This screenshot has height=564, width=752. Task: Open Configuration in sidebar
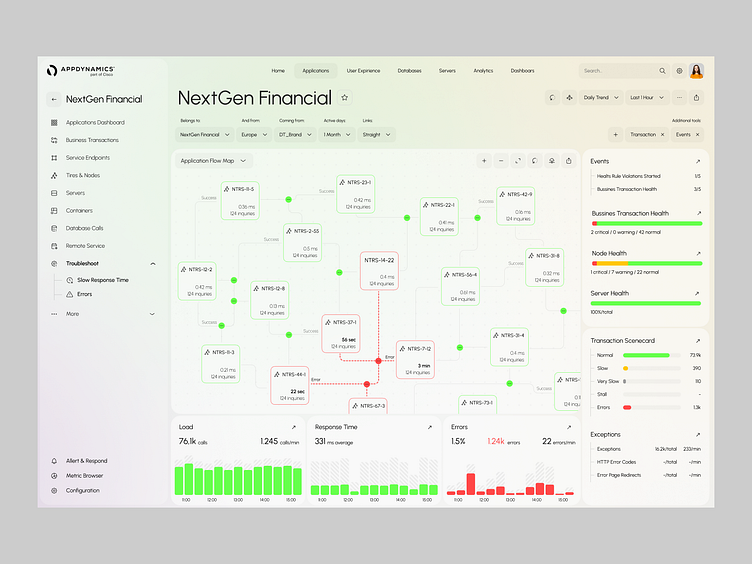pyautogui.click(x=82, y=491)
